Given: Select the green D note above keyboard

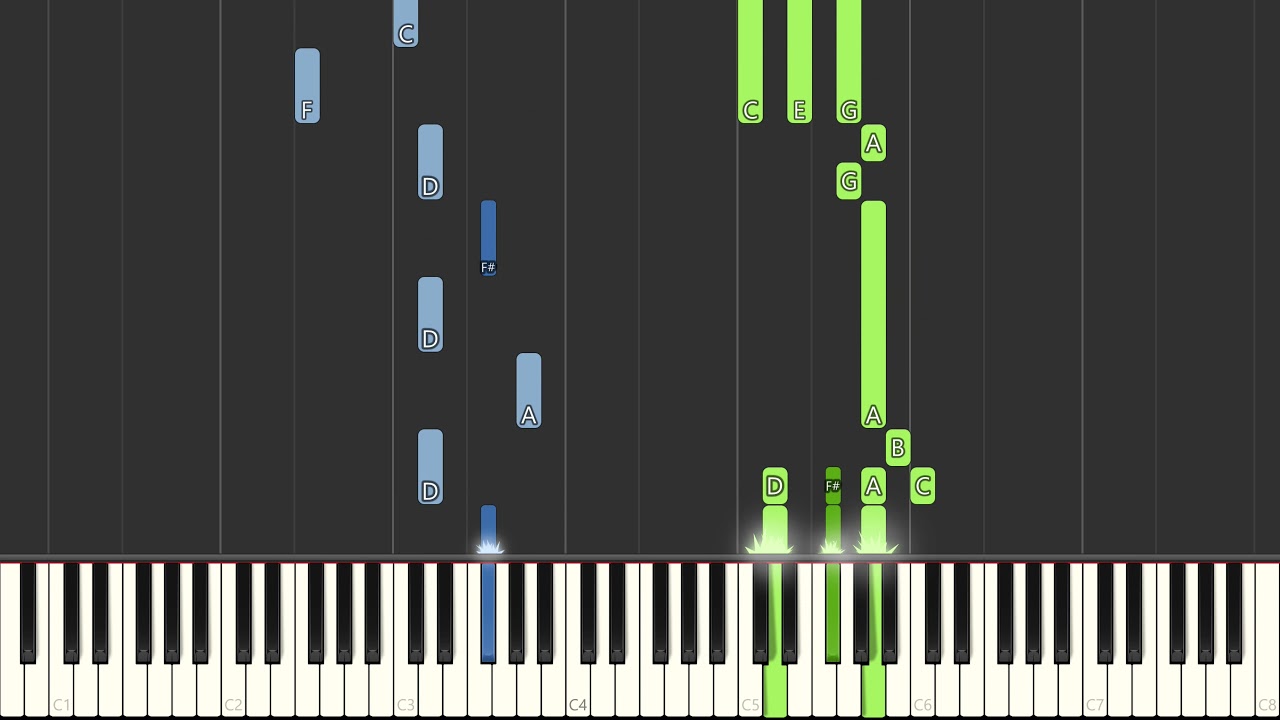Looking at the screenshot, I should click(775, 486).
